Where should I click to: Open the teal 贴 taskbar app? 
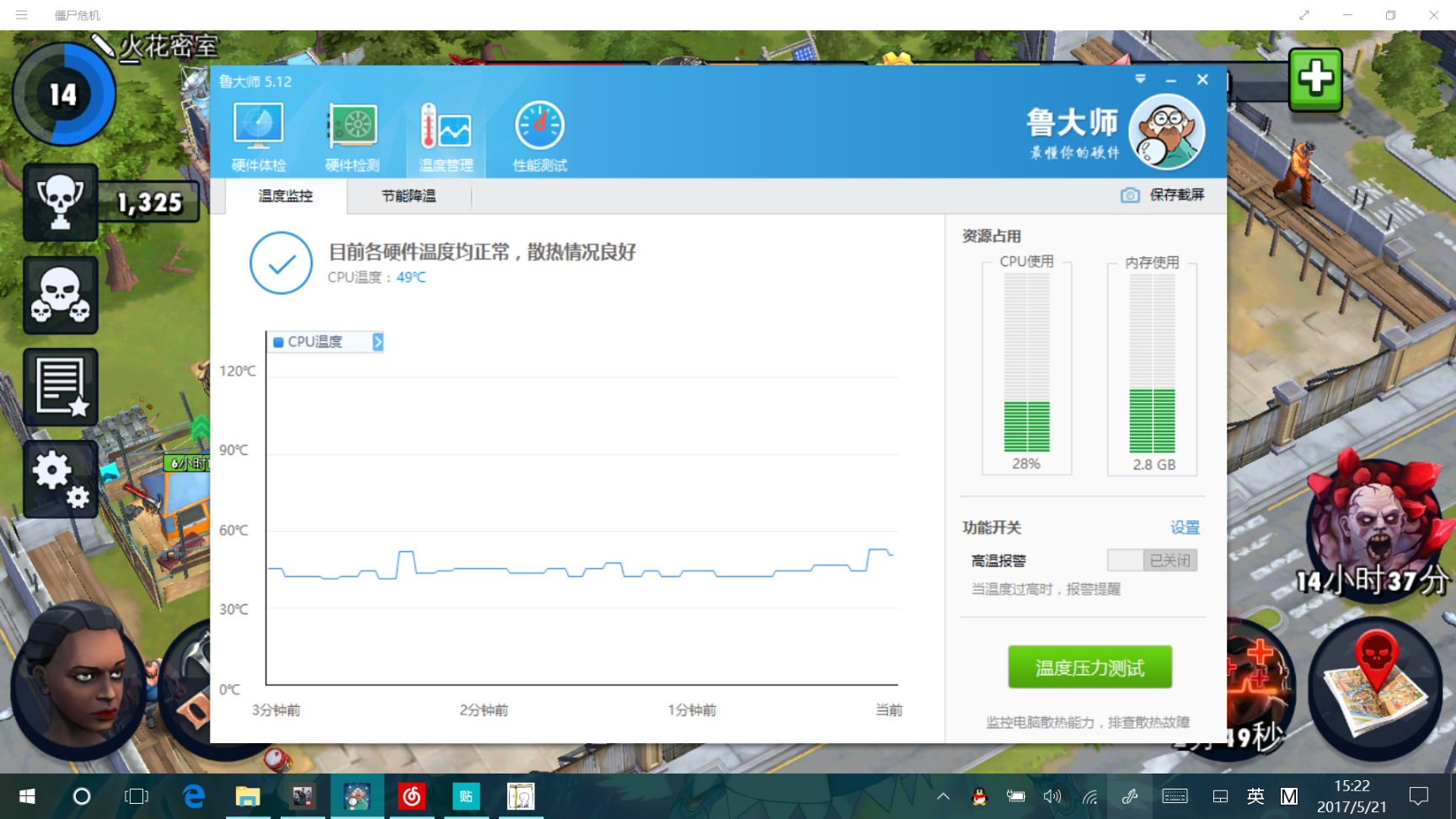[x=466, y=796]
